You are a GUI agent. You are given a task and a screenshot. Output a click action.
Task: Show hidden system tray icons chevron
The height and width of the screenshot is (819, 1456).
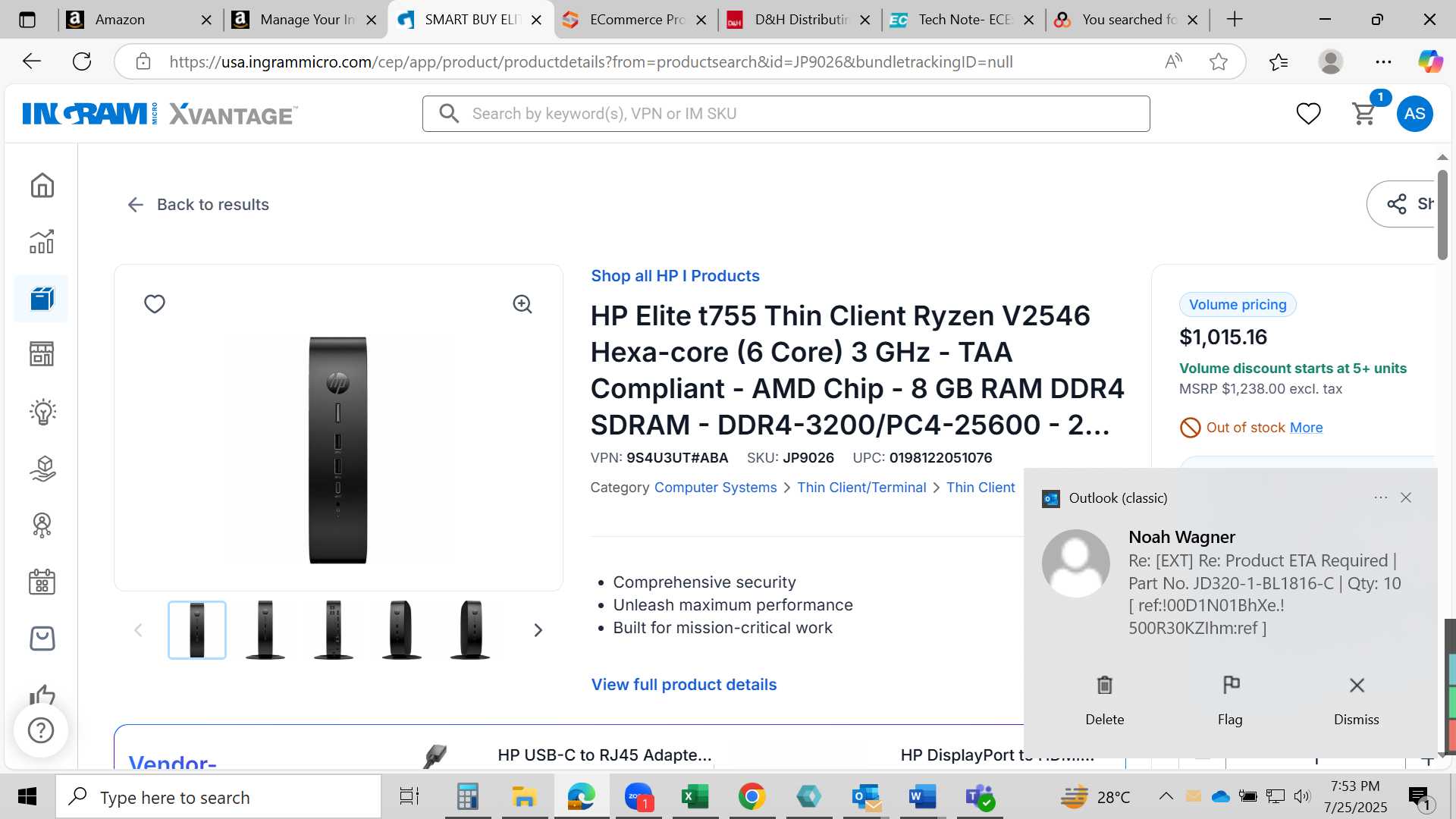tap(1166, 796)
